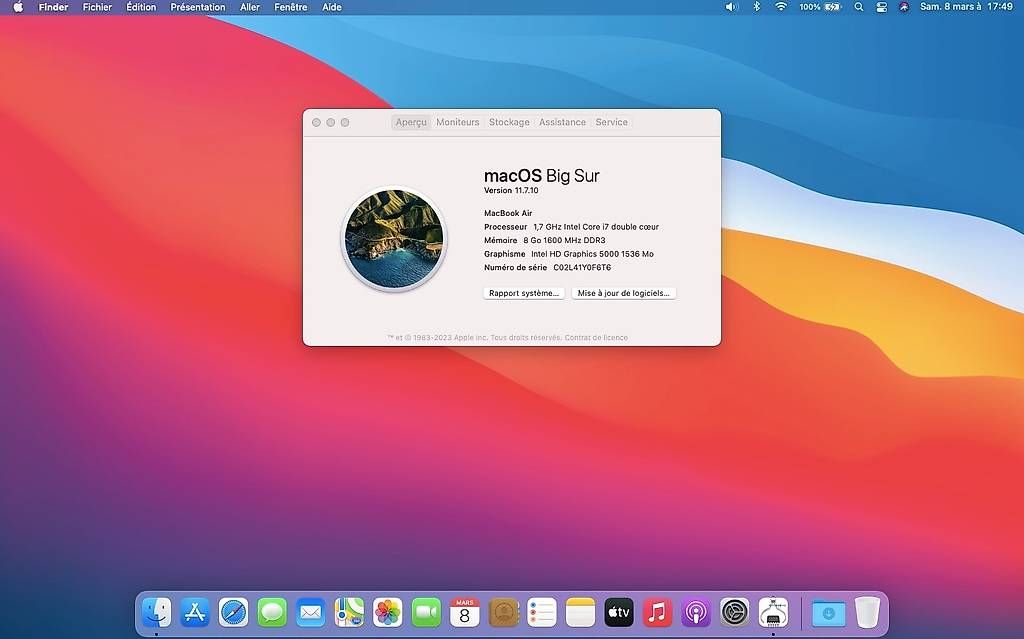The width and height of the screenshot is (1024, 639).
Task: Switch to the Service tab
Action: click(x=611, y=122)
